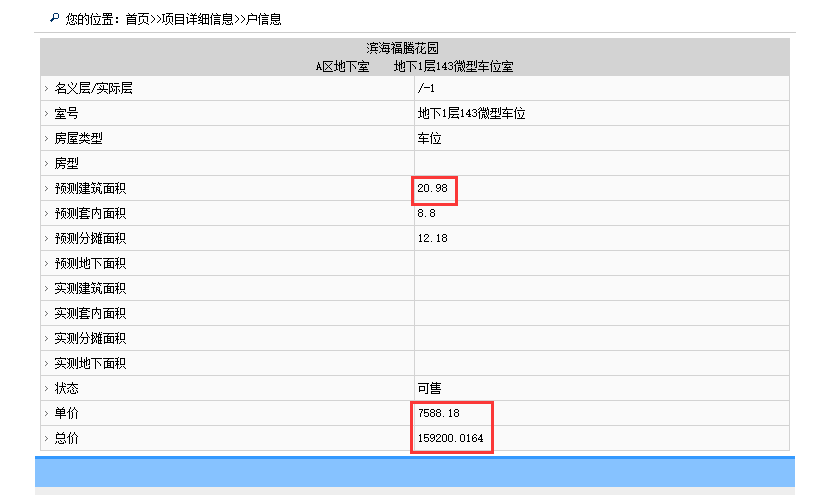Click the 预测建筑面积 label

tap(91, 188)
